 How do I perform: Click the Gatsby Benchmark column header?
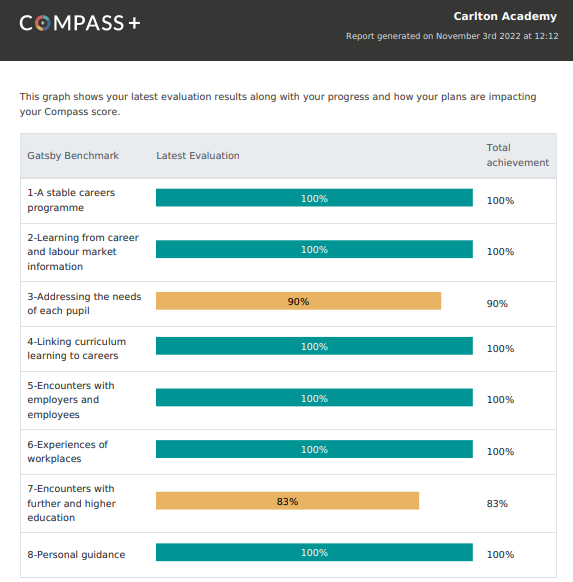pyautogui.click(x=73, y=156)
